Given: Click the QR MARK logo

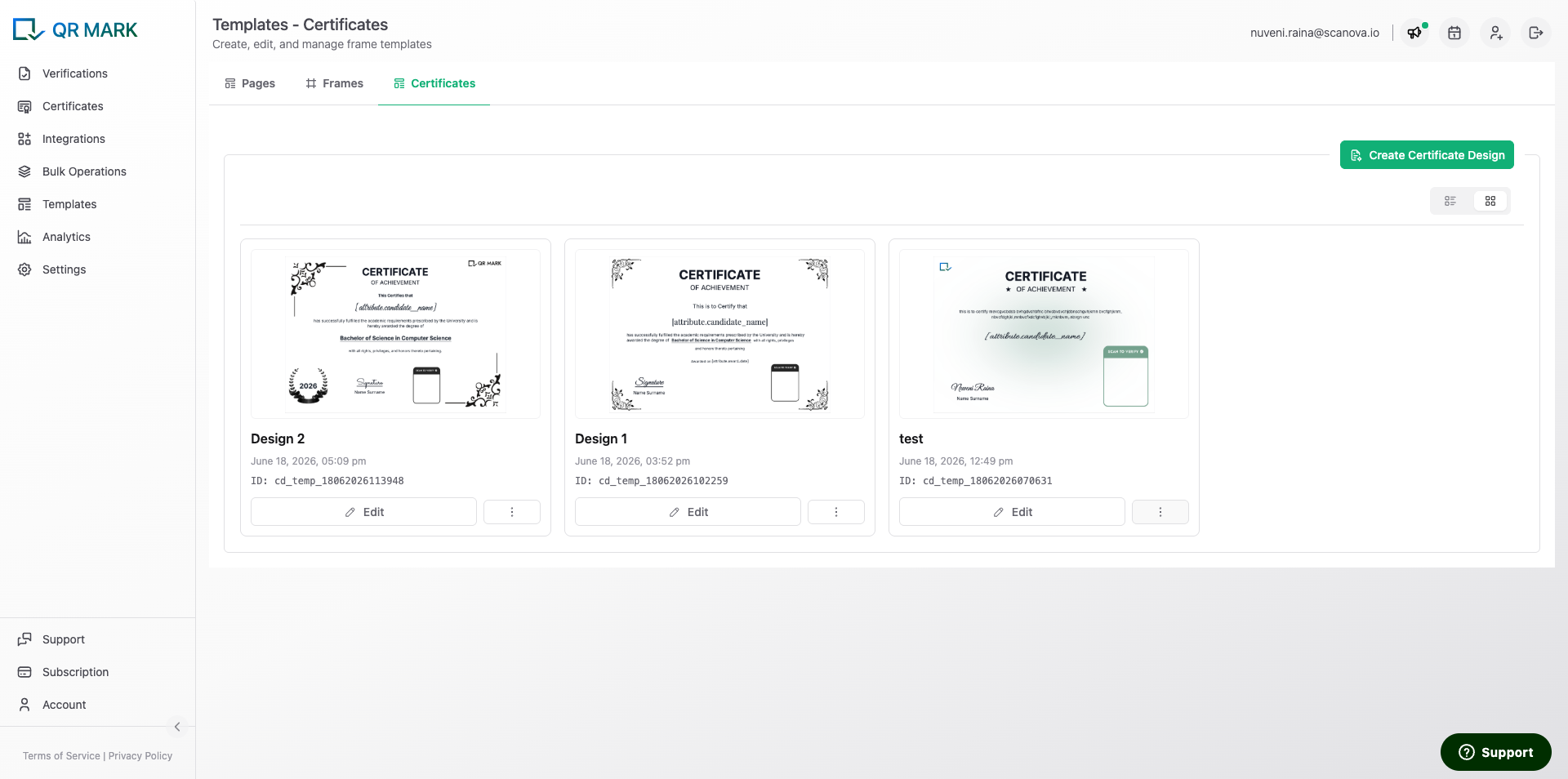Looking at the screenshot, I should 75,30.
